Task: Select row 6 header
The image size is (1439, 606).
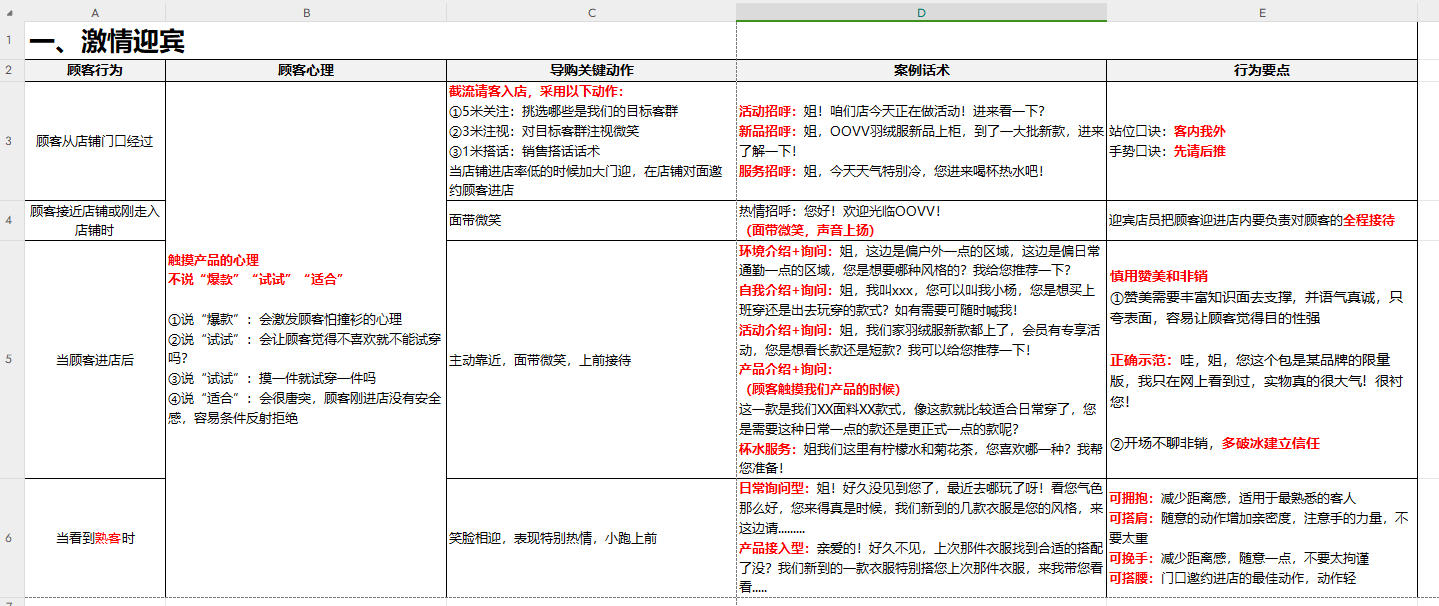Action: pyautogui.click(x=12, y=538)
